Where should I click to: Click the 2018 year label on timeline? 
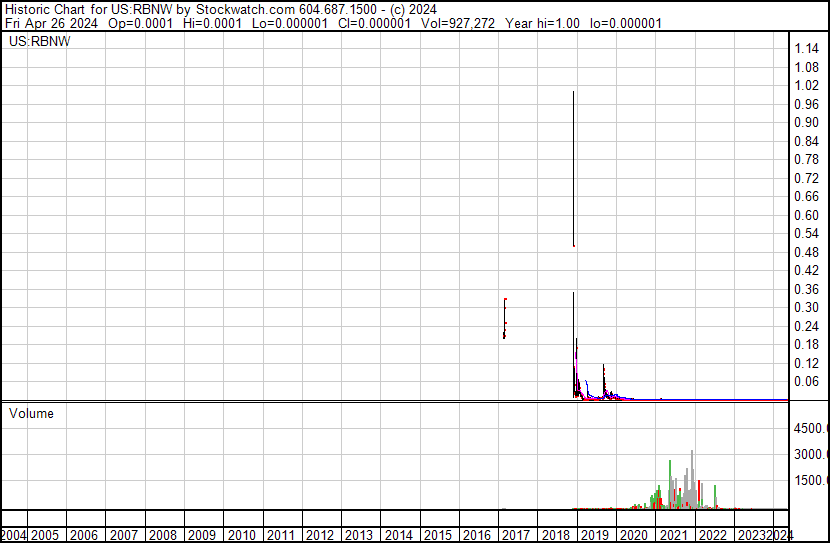point(555,535)
